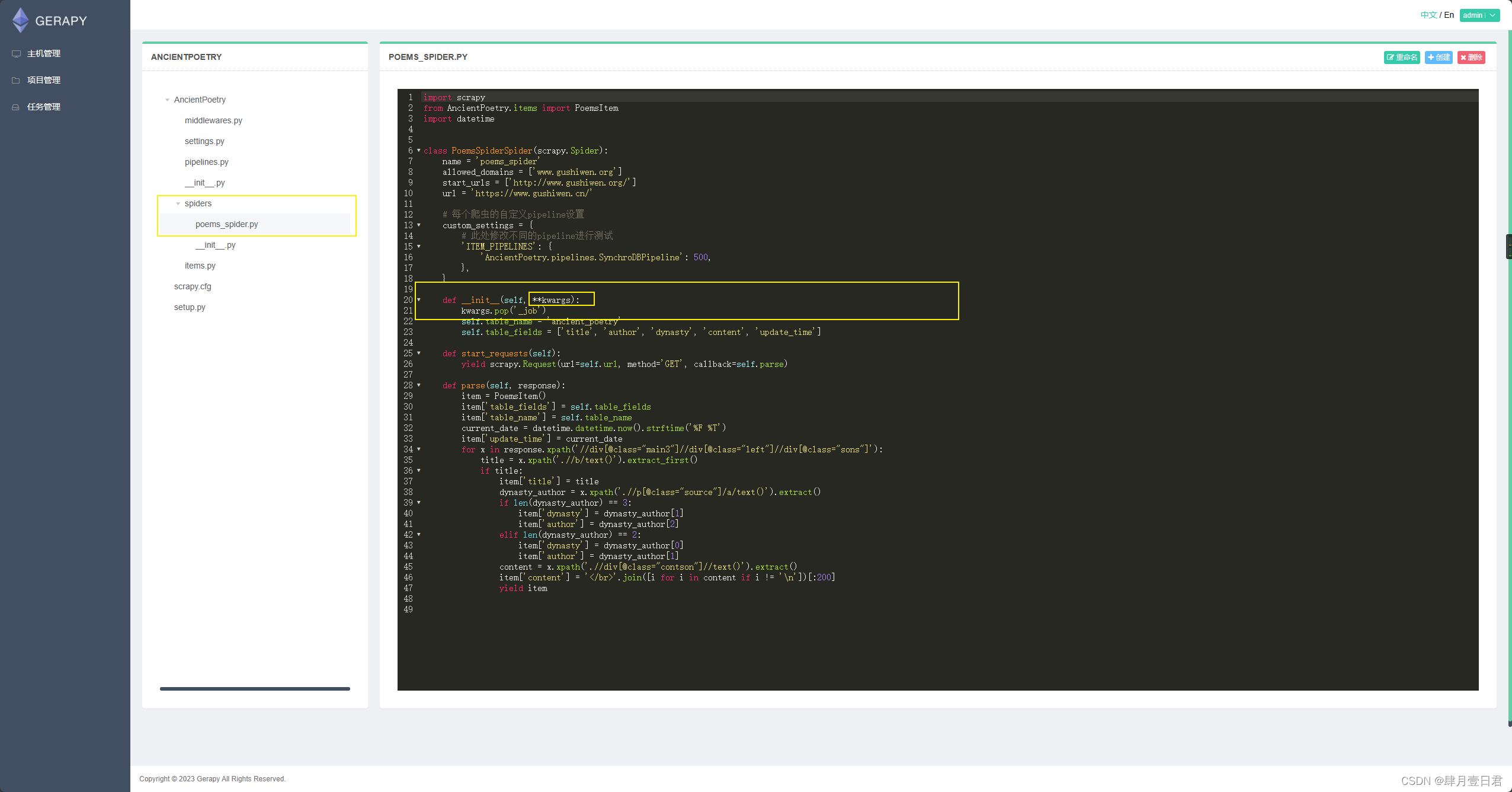Click the ANCIENTPOETRY panel title
Screen dimensions: 1512x792
186,57
